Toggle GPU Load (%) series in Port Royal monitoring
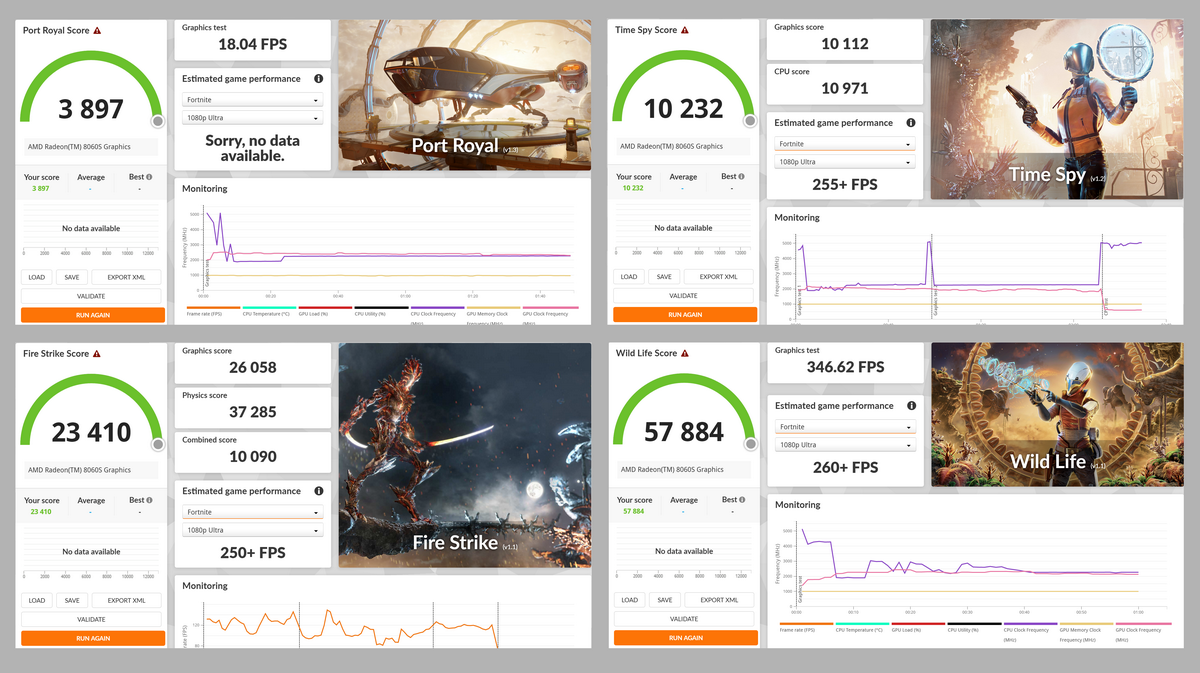 [x=325, y=311]
